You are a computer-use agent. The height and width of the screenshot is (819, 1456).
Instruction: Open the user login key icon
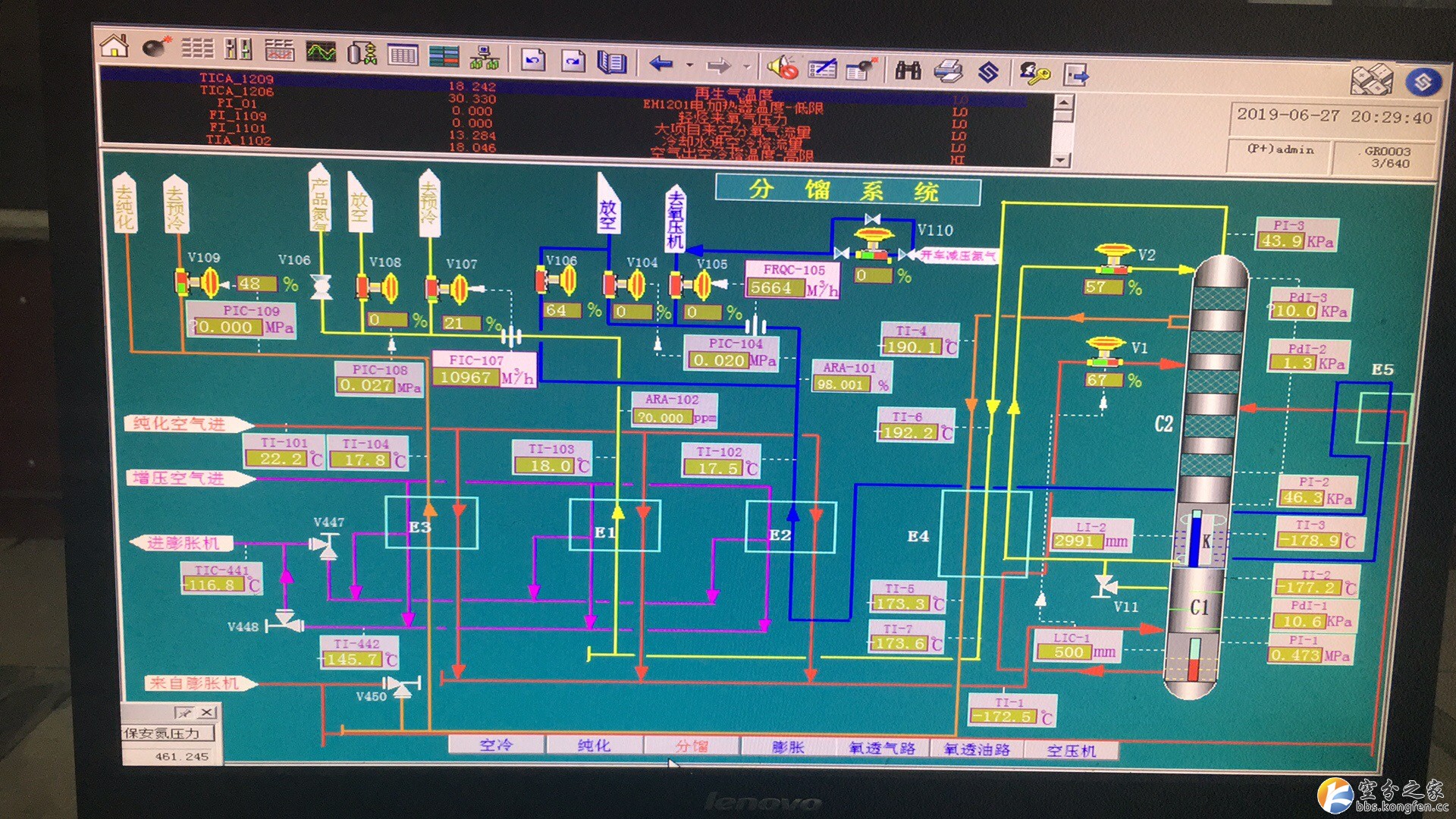click(x=1035, y=74)
